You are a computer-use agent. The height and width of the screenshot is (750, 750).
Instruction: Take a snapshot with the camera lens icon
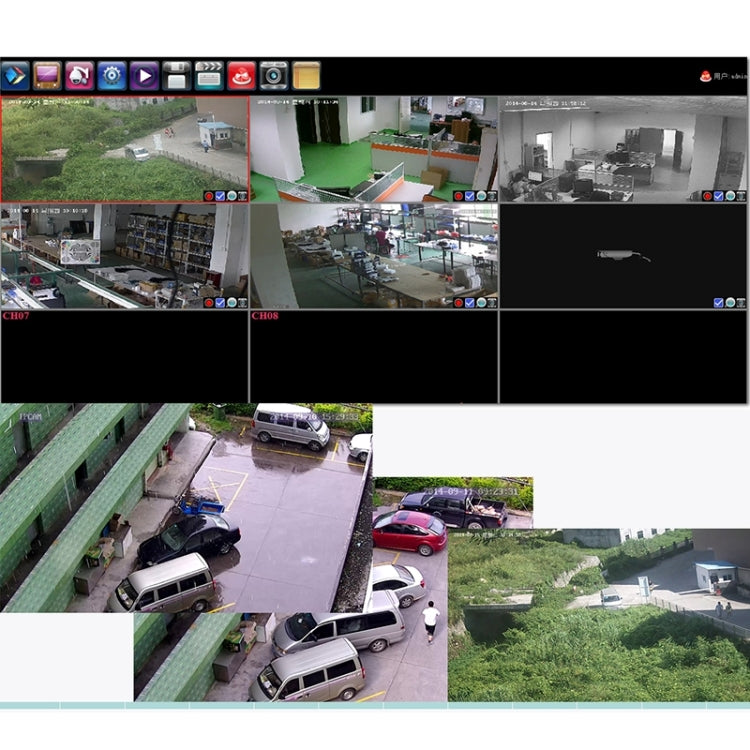[x=273, y=76]
